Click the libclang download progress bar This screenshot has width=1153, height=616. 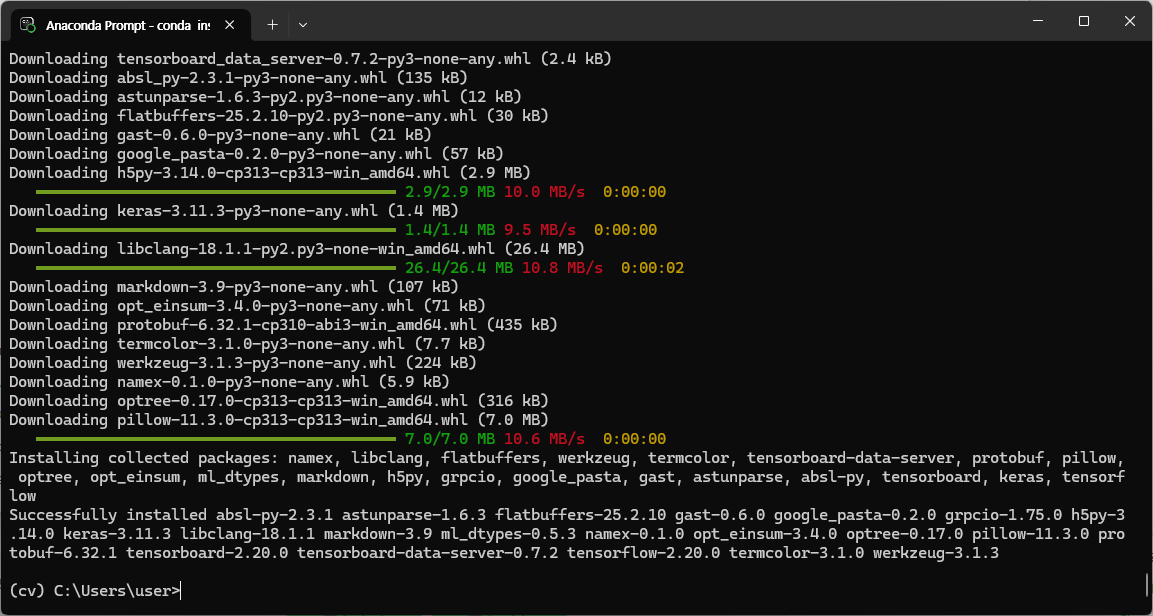point(215,268)
